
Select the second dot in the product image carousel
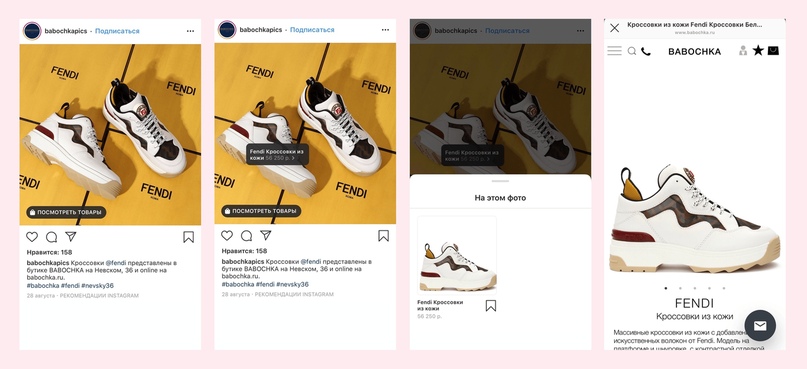click(680, 288)
